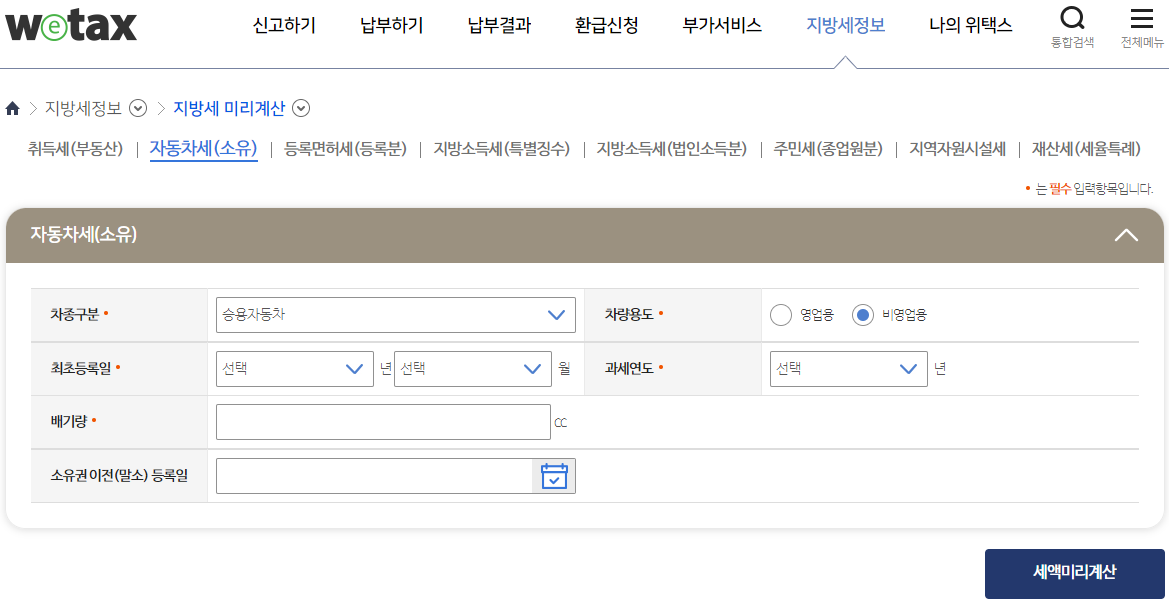The height and width of the screenshot is (606, 1169).
Task: Open the 과세연도 year dropdown
Action: (848, 368)
